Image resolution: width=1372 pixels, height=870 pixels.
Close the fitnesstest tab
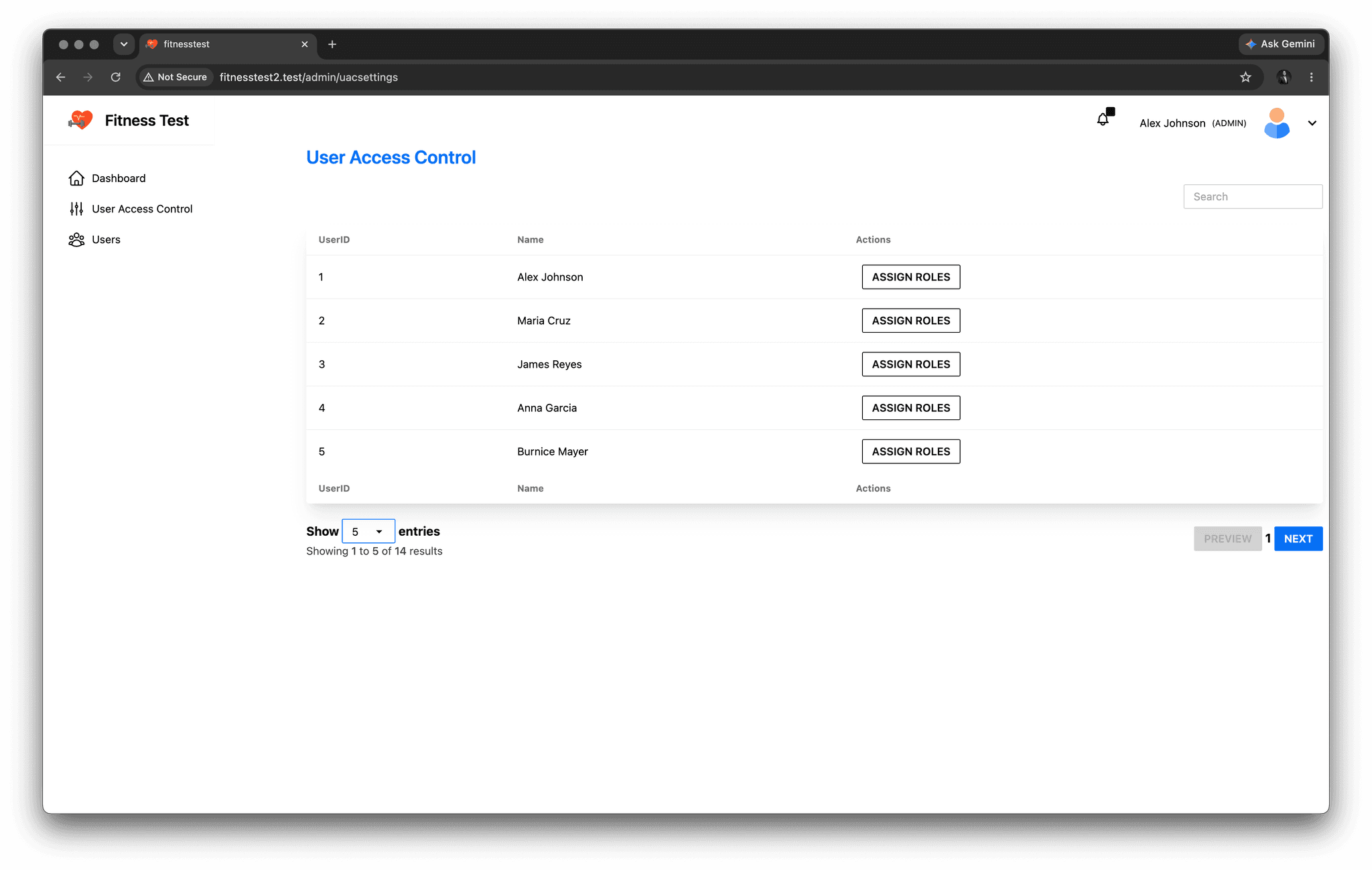pyautogui.click(x=305, y=44)
